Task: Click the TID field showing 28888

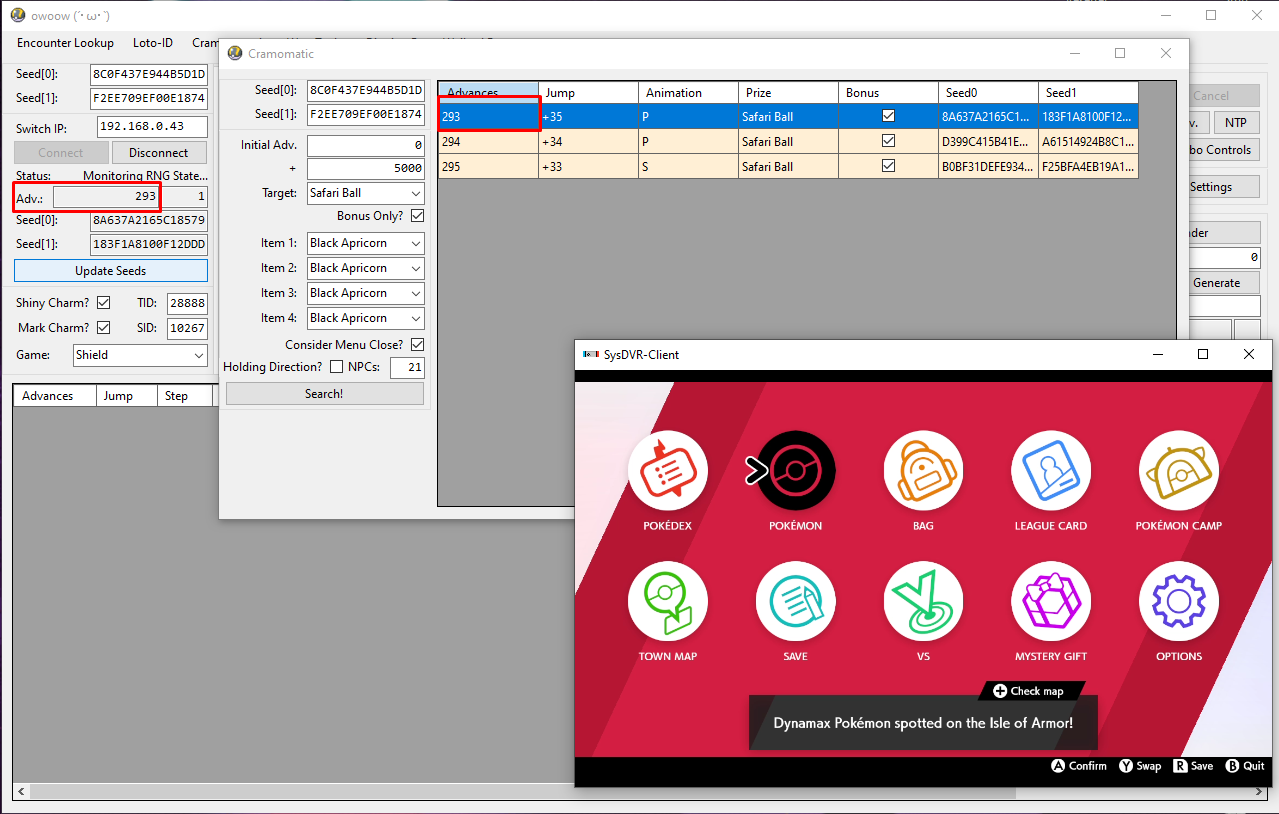Action: [x=187, y=303]
